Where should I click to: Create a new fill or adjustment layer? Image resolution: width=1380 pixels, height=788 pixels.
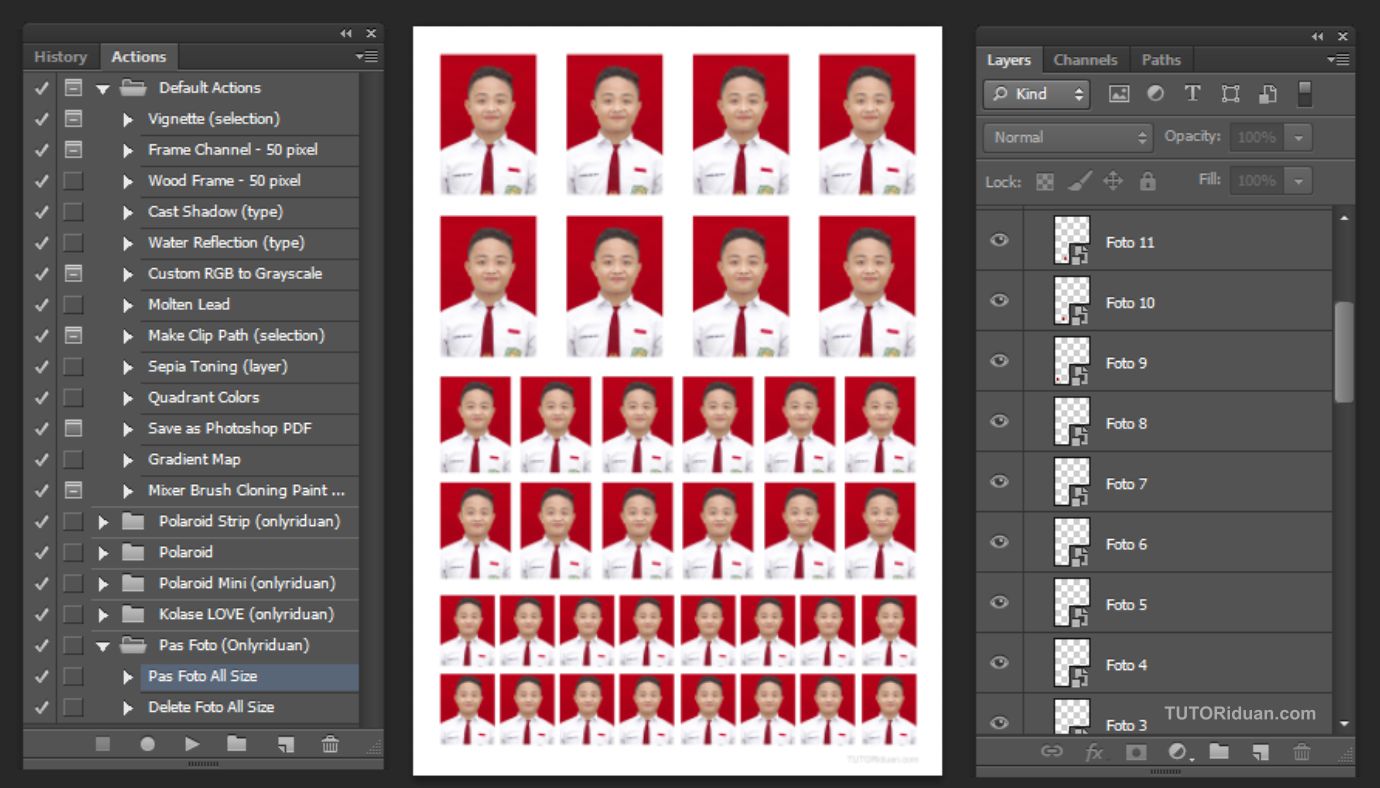tap(1177, 752)
